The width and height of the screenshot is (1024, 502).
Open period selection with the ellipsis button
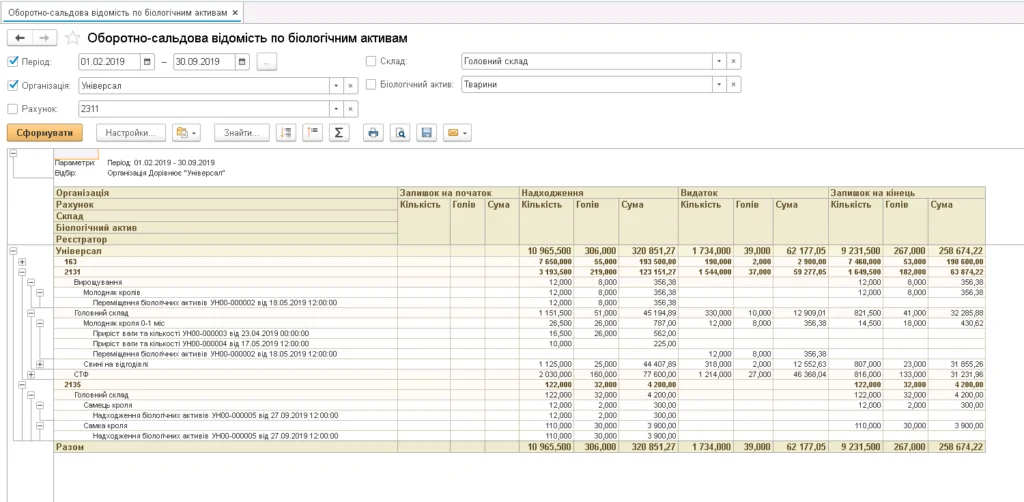click(x=267, y=62)
